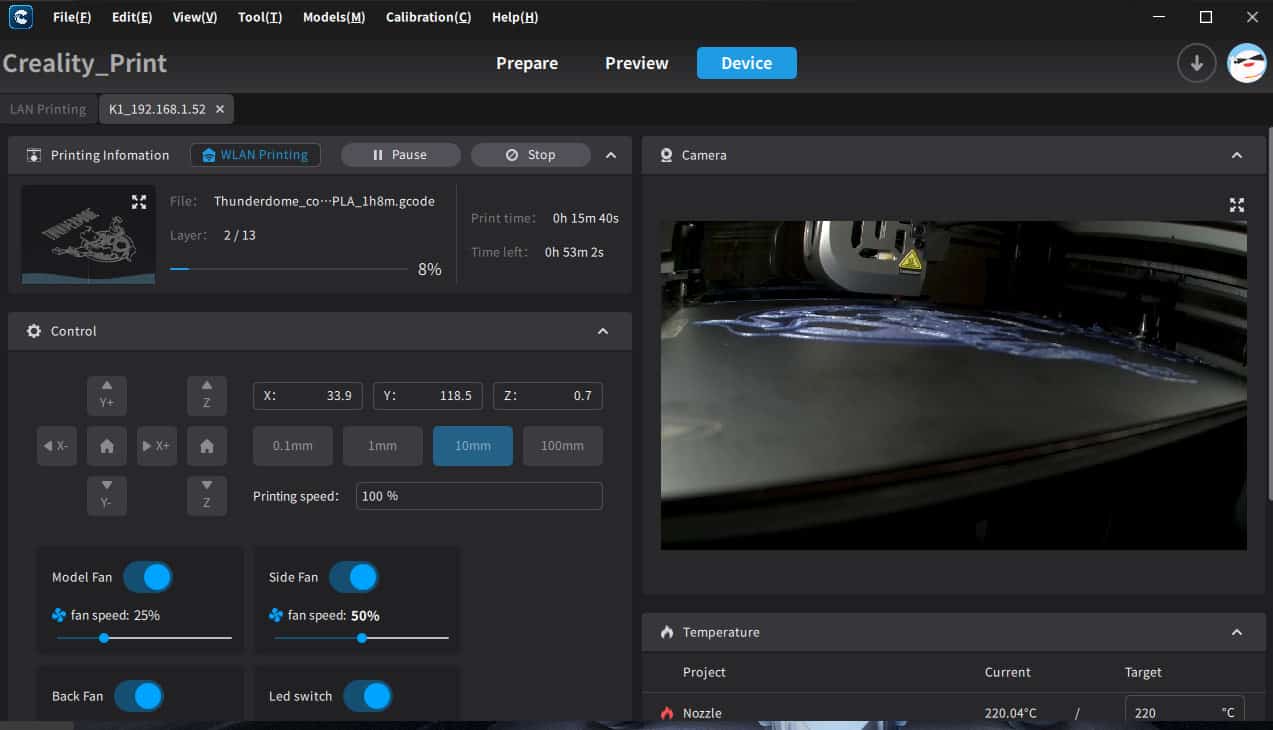1273x730 pixels.
Task: Home the Z axis
Action: 207,446
